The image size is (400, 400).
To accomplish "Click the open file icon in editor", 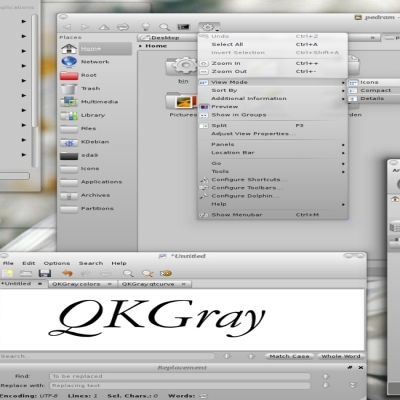I will tap(26, 274).
